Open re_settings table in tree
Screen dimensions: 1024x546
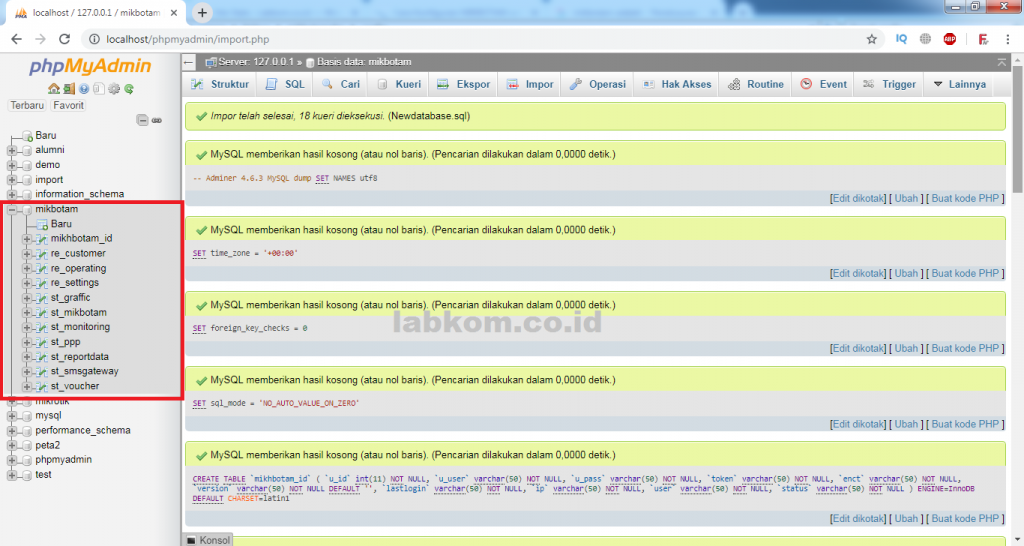click(x=74, y=283)
